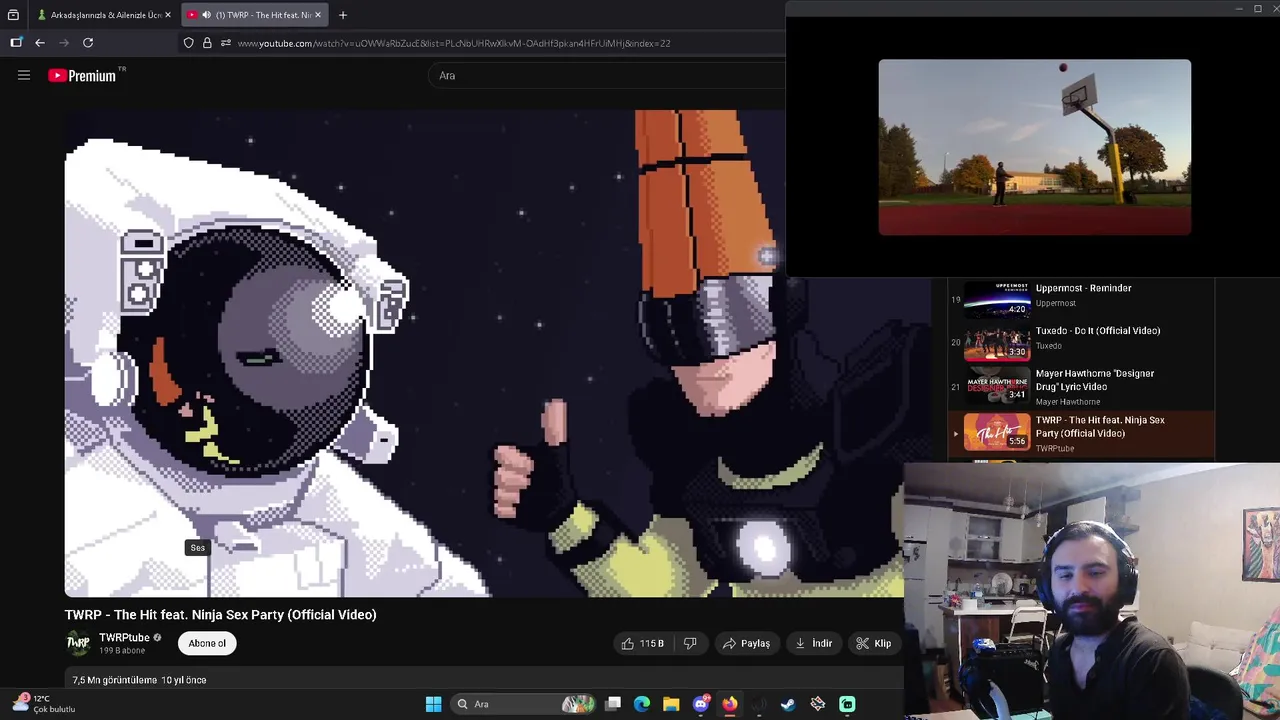Screen dimensions: 1280x720
Task: Click the basketball court video in overlay window
Action: [x=1035, y=147]
